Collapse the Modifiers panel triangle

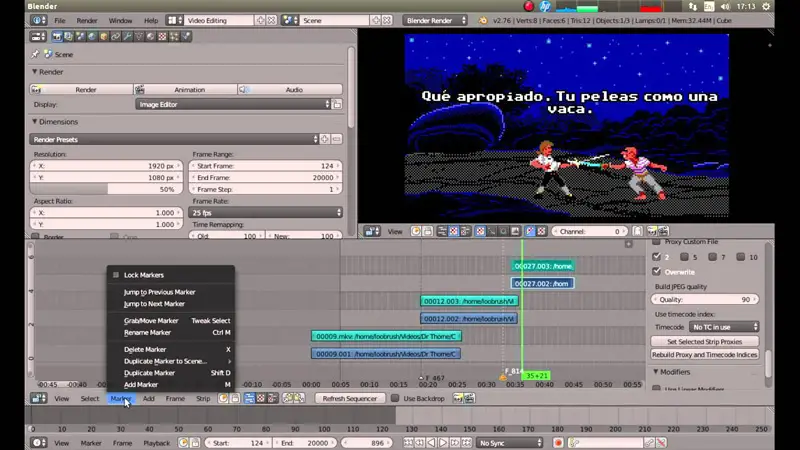click(656, 372)
